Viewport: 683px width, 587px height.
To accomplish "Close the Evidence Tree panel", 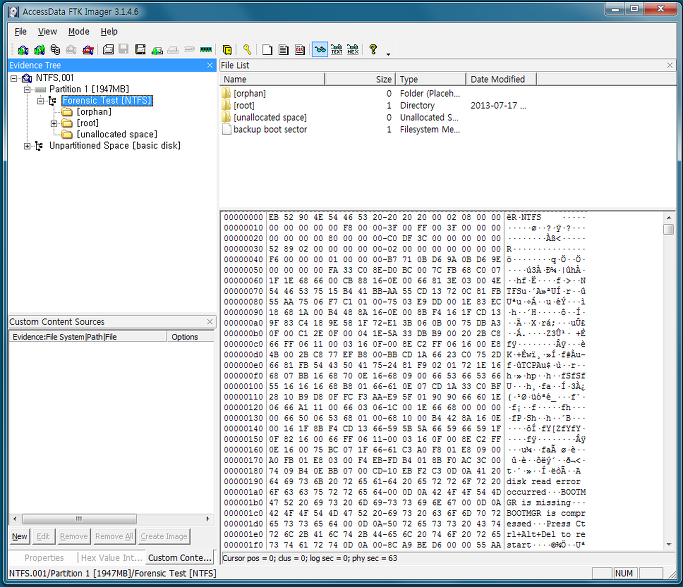I will tap(210, 65).
